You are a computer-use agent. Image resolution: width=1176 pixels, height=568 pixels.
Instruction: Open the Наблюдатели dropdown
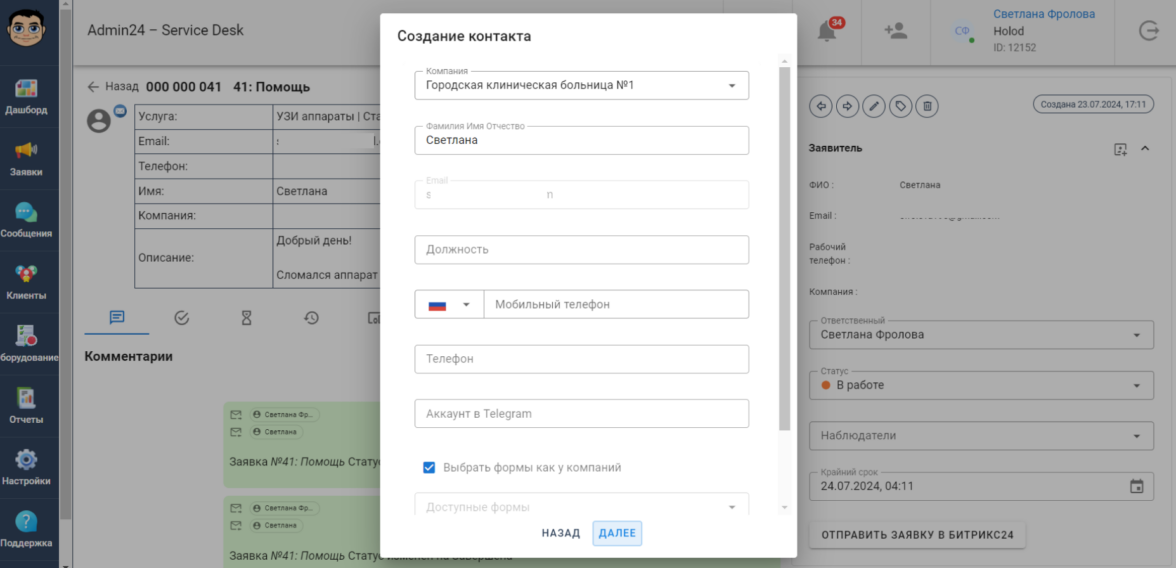click(x=1136, y=436)
